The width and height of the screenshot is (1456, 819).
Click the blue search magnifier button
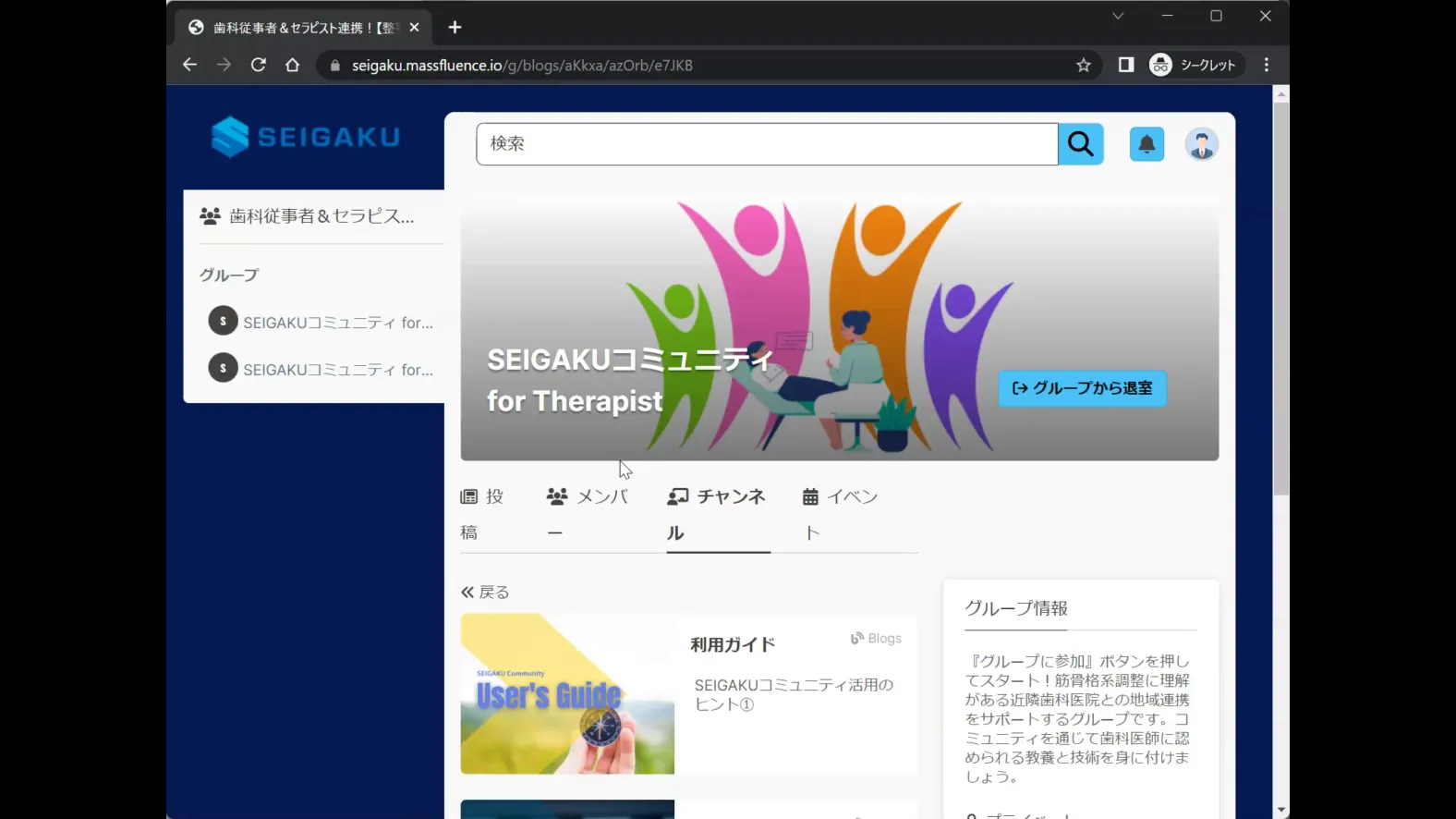coord(1081,144)
